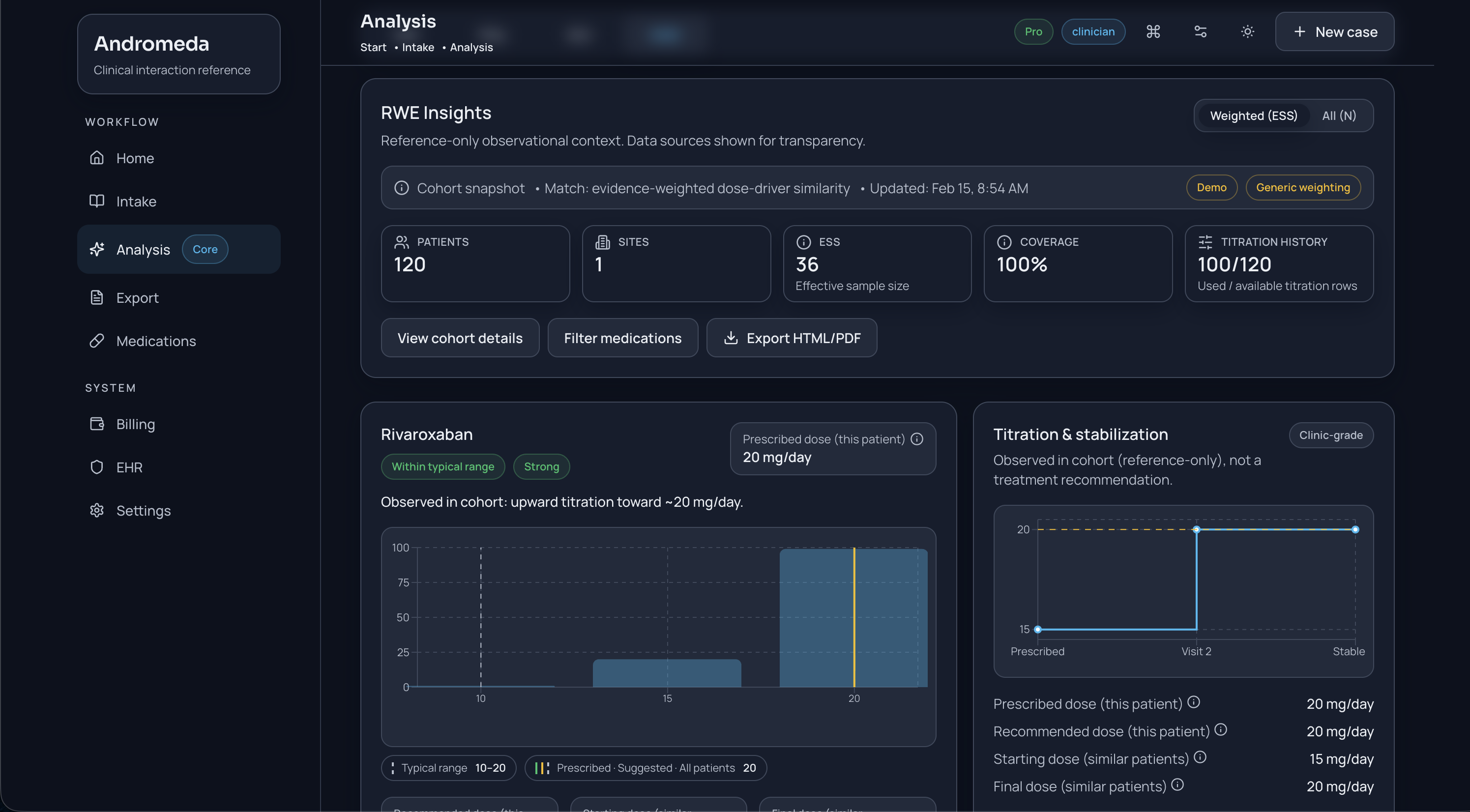Click Export HTML/PDF button
The image size is (1470, 812).
(x=792, y=338)
